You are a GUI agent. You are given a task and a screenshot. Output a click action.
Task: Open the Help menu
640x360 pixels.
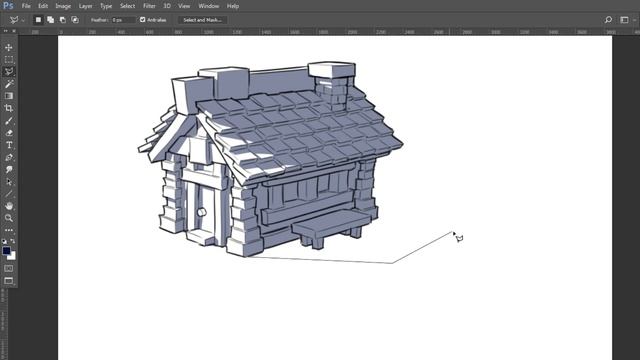click(233, 6)
